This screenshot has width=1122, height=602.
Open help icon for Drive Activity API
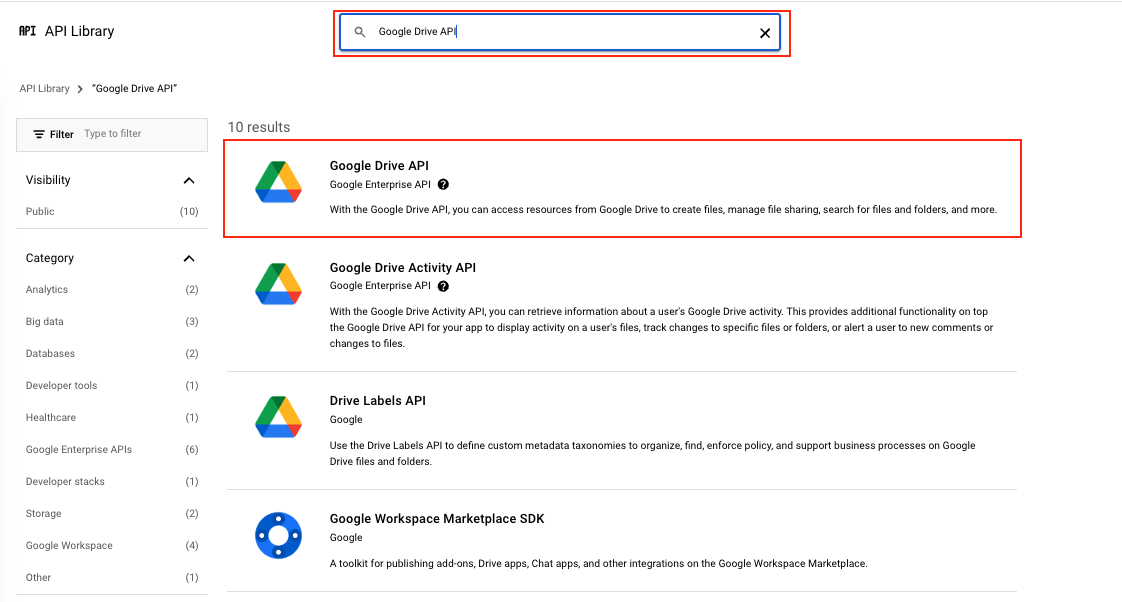tap(444, 286)
